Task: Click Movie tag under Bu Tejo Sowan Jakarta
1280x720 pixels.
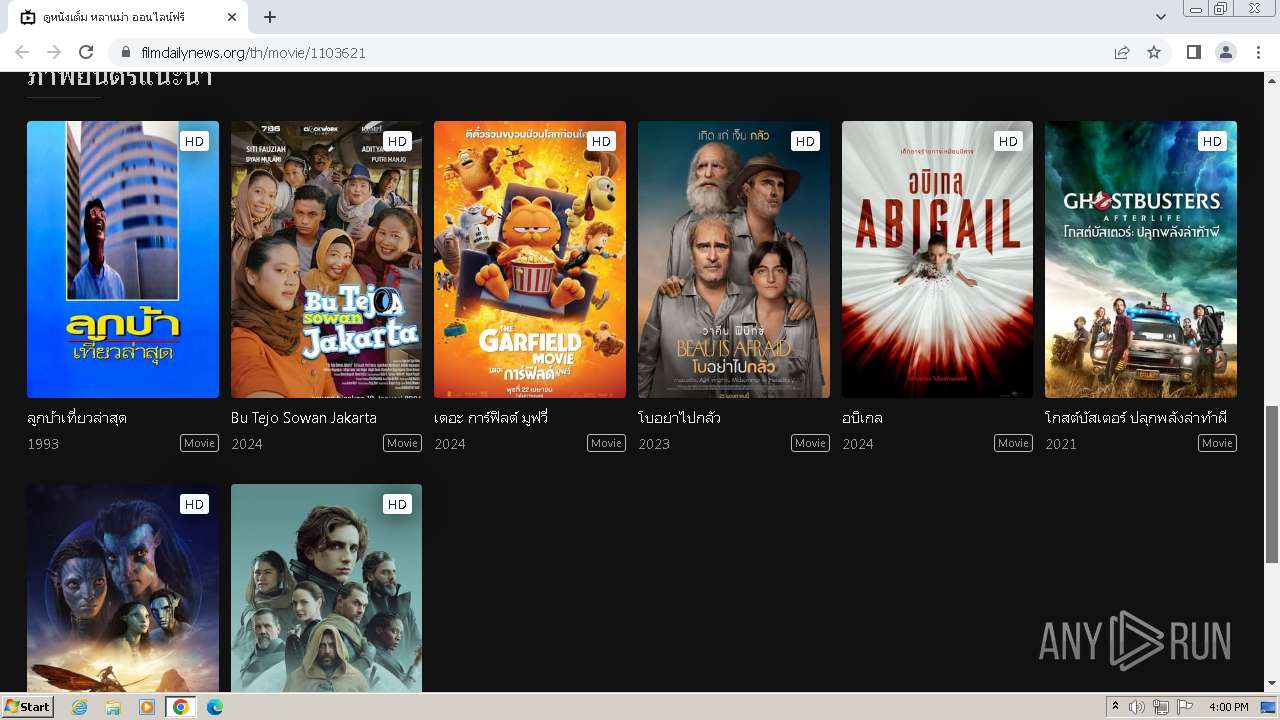Action: [402, 443]
